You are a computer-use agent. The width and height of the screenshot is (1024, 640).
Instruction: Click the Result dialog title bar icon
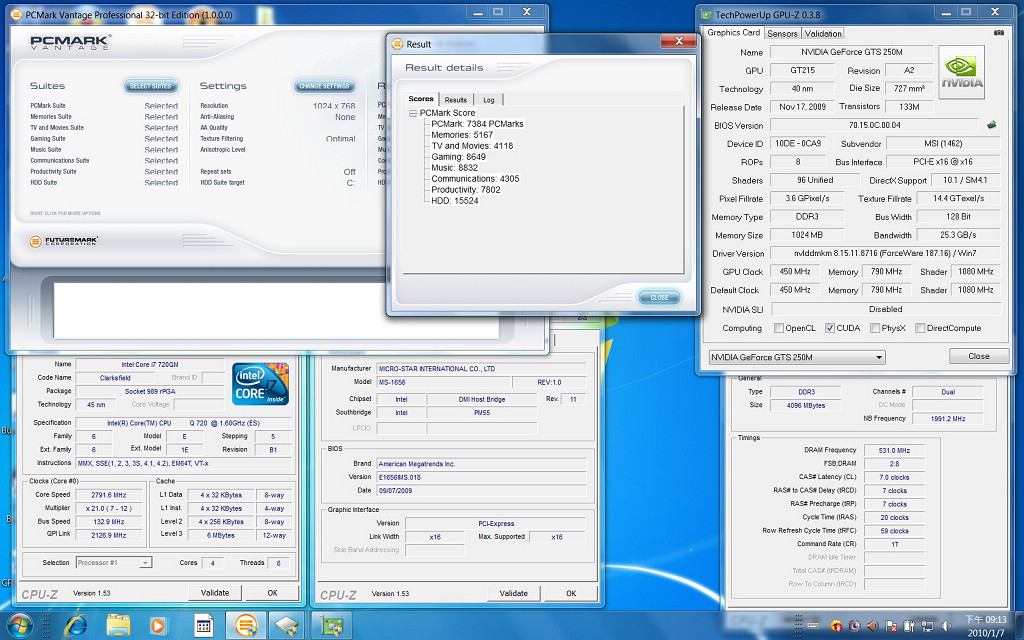(397, 44)
